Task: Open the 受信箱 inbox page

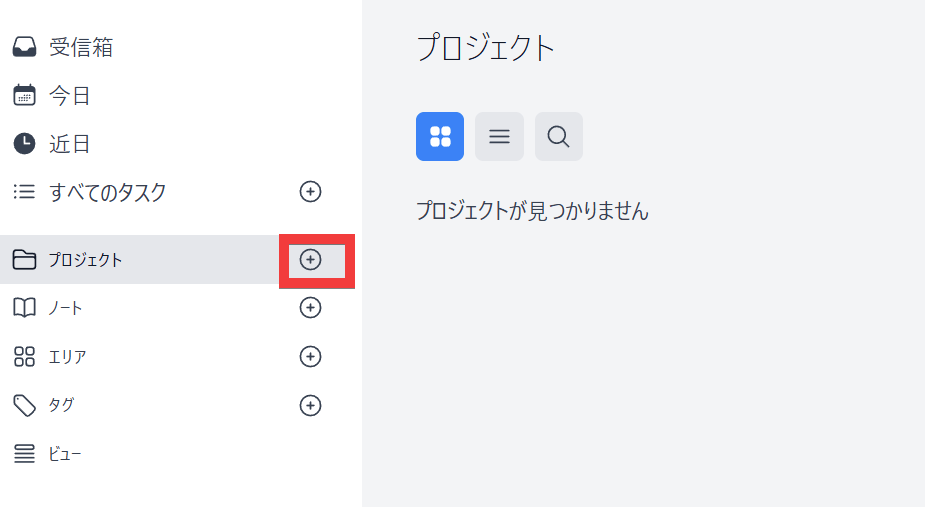Action: pos(81,47)
